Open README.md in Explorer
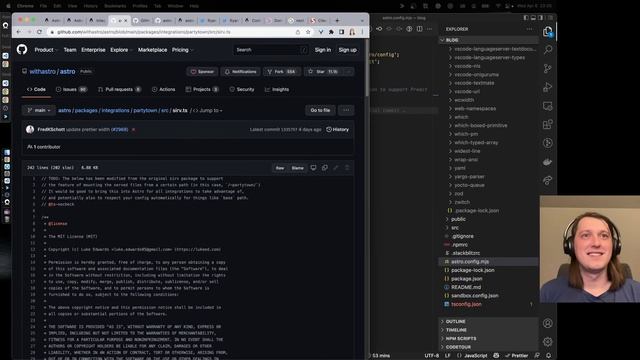 pyautogui.click(x=489, y=287)
